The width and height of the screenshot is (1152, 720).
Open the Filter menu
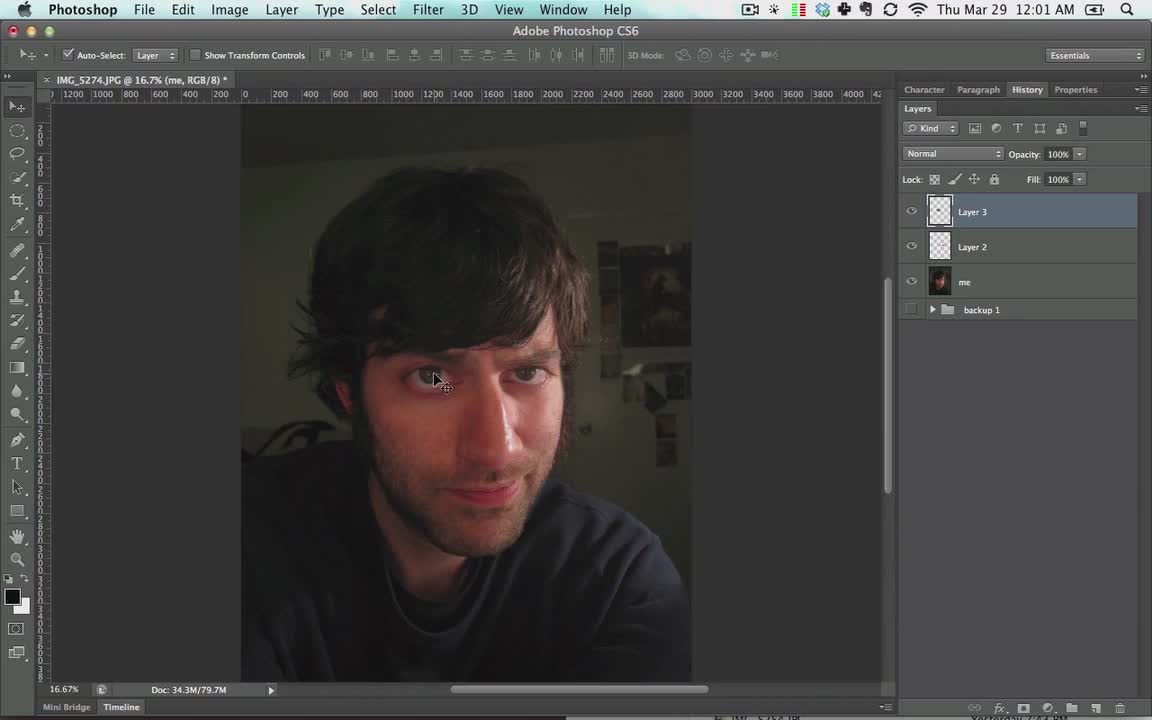(x=428, y=10)
